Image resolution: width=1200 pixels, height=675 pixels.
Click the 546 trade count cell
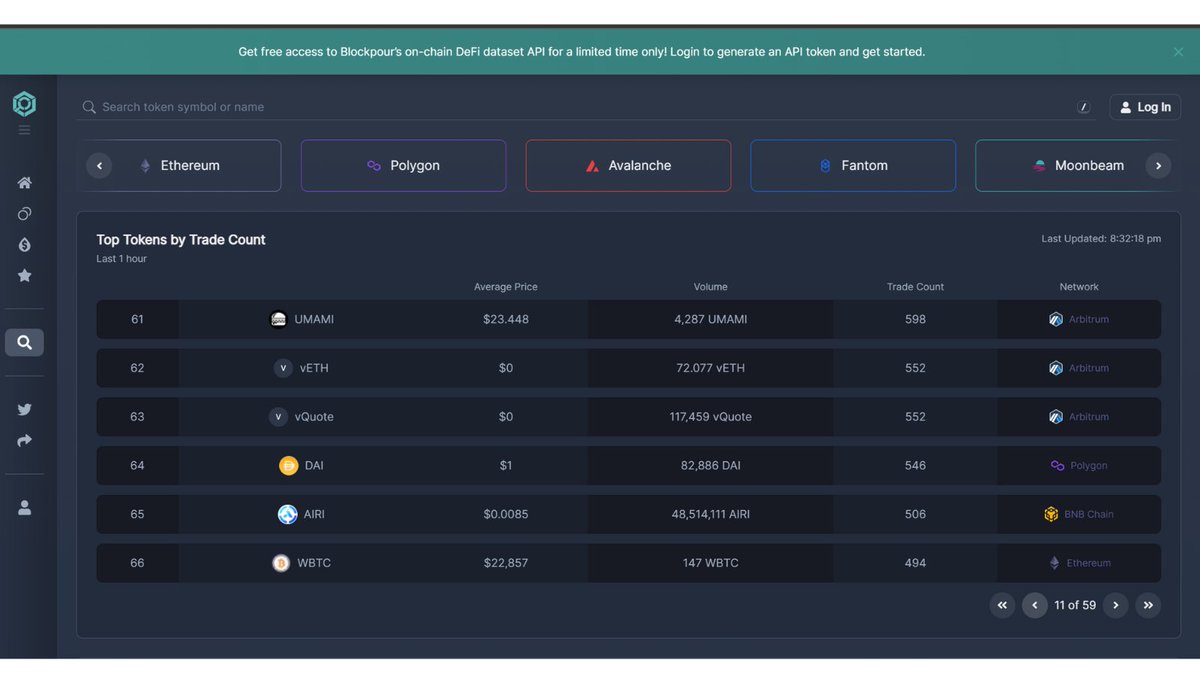(915, 466)
